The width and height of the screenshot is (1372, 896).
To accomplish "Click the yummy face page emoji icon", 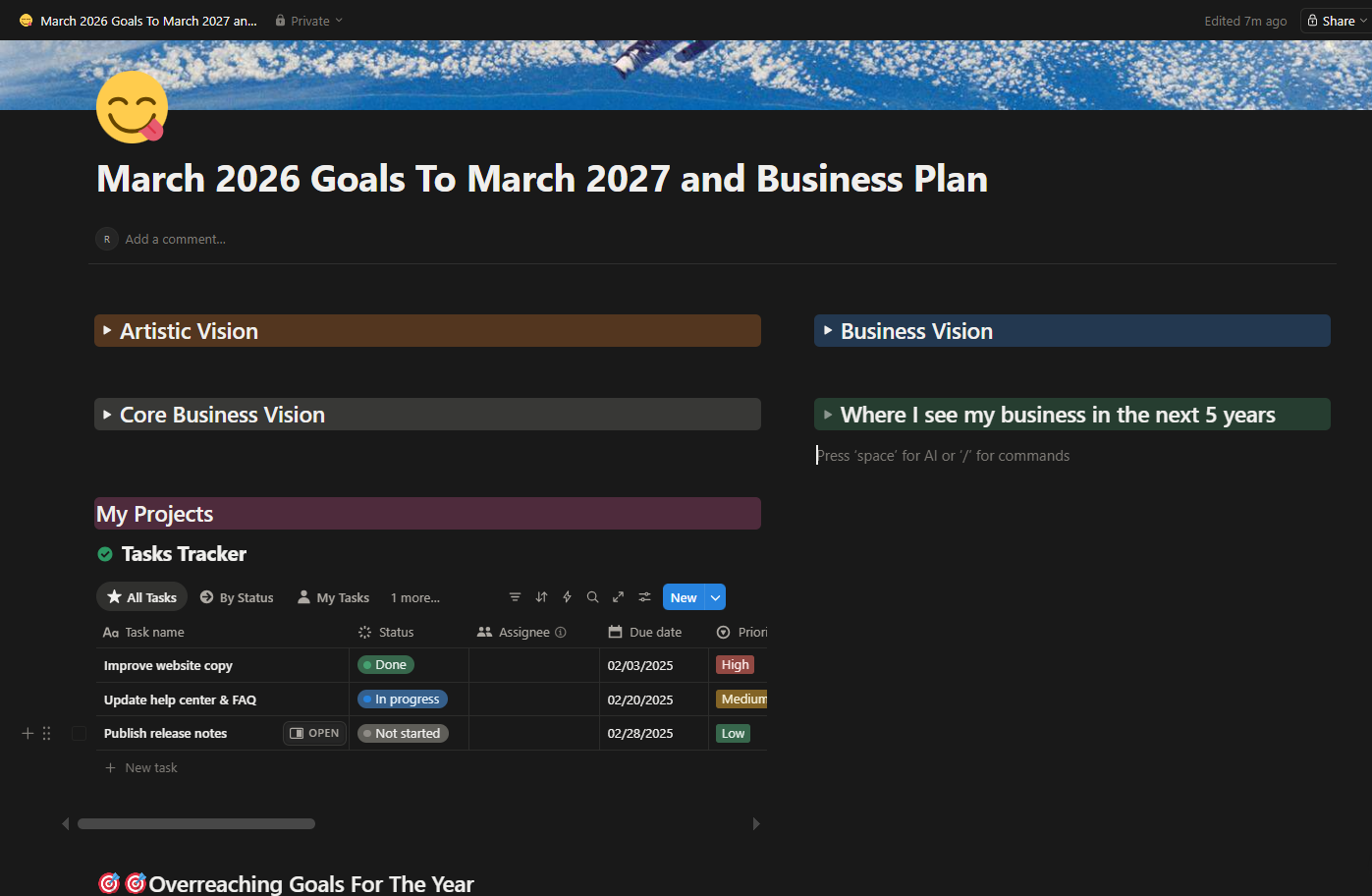I will [133, 107].
